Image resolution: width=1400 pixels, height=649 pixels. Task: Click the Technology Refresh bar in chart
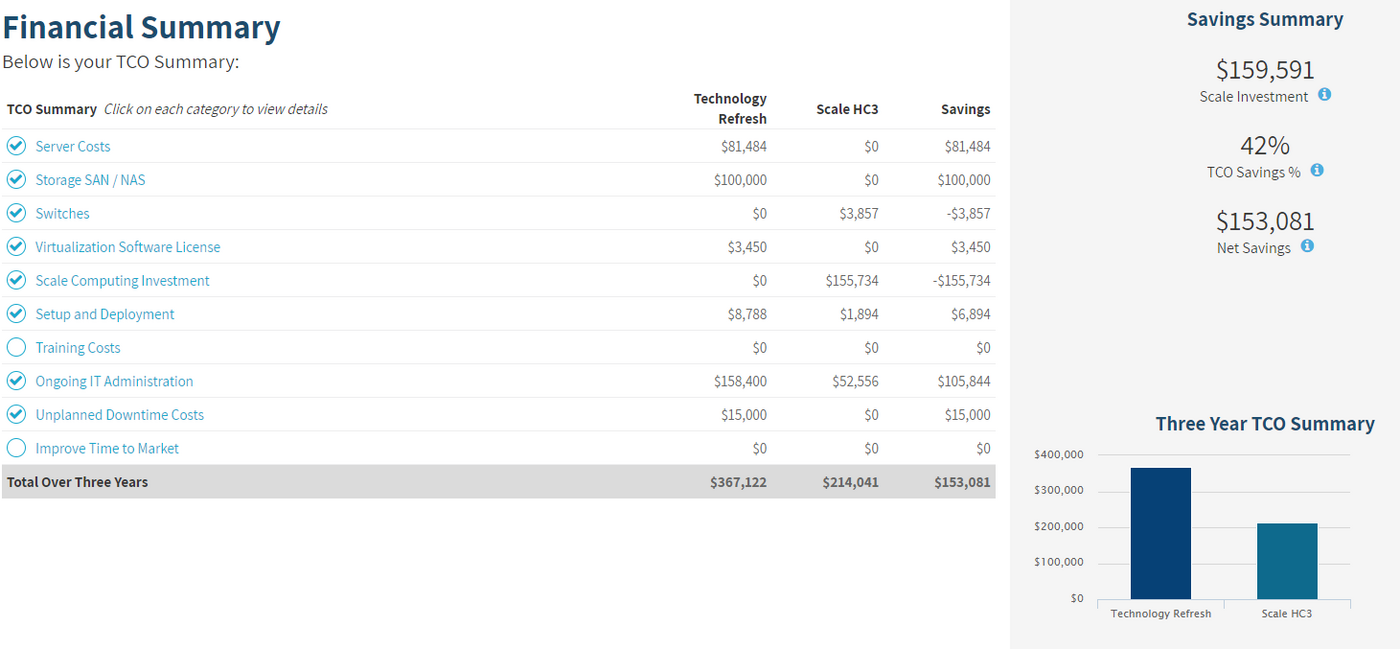coord(1160,533)
